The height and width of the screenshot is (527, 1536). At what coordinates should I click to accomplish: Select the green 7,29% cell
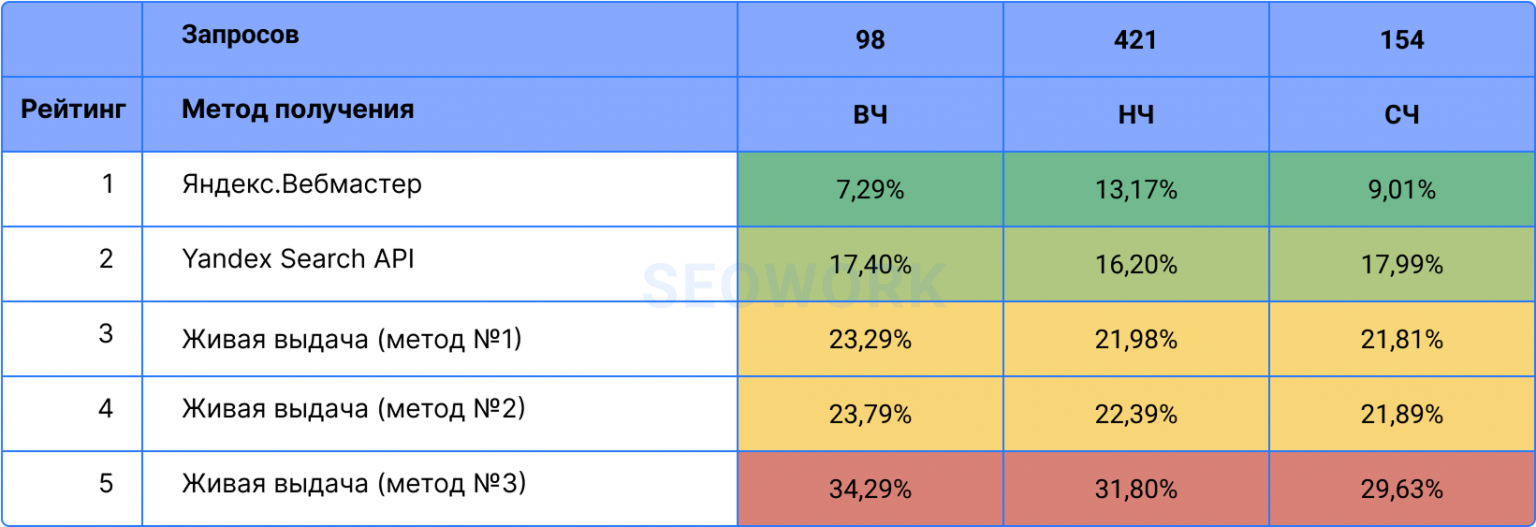[870, 190]
